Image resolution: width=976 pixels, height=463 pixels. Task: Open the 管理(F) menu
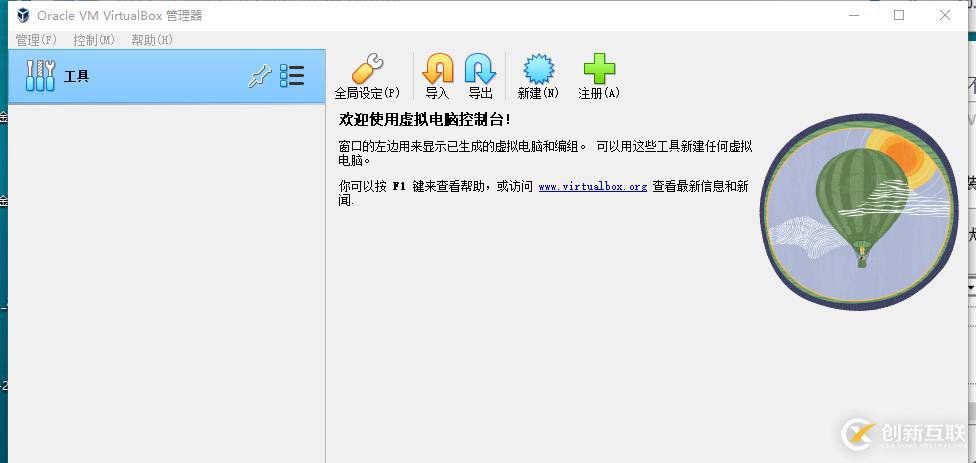pos(36,40)
